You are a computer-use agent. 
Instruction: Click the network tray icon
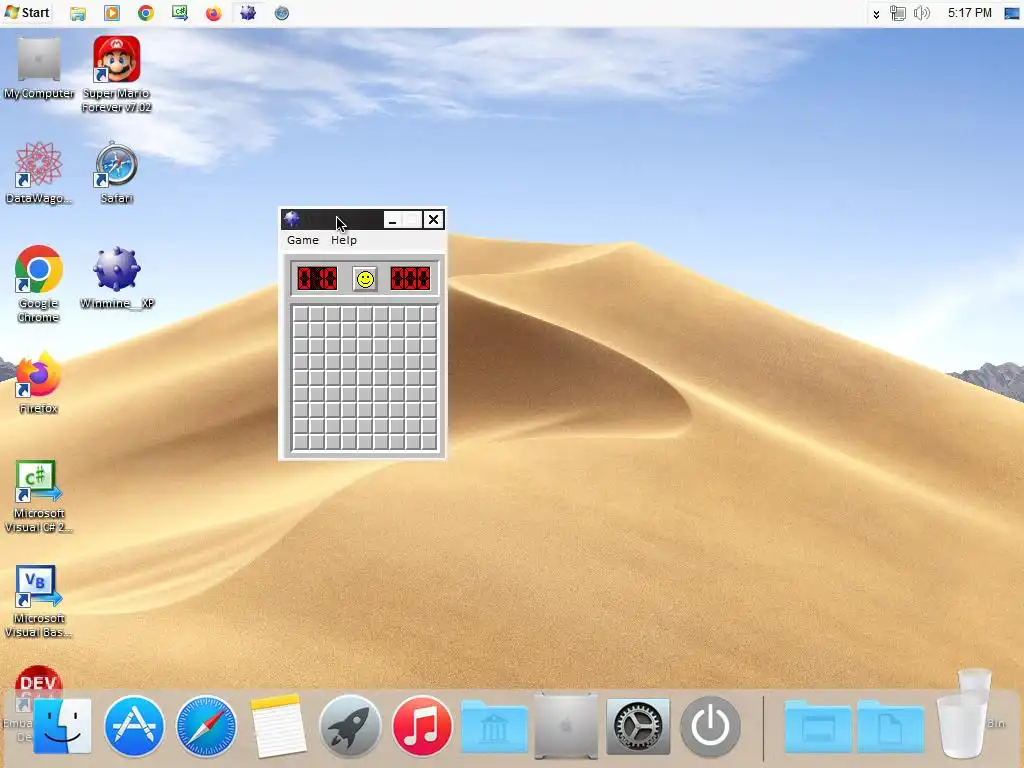(x=898, y=13)
